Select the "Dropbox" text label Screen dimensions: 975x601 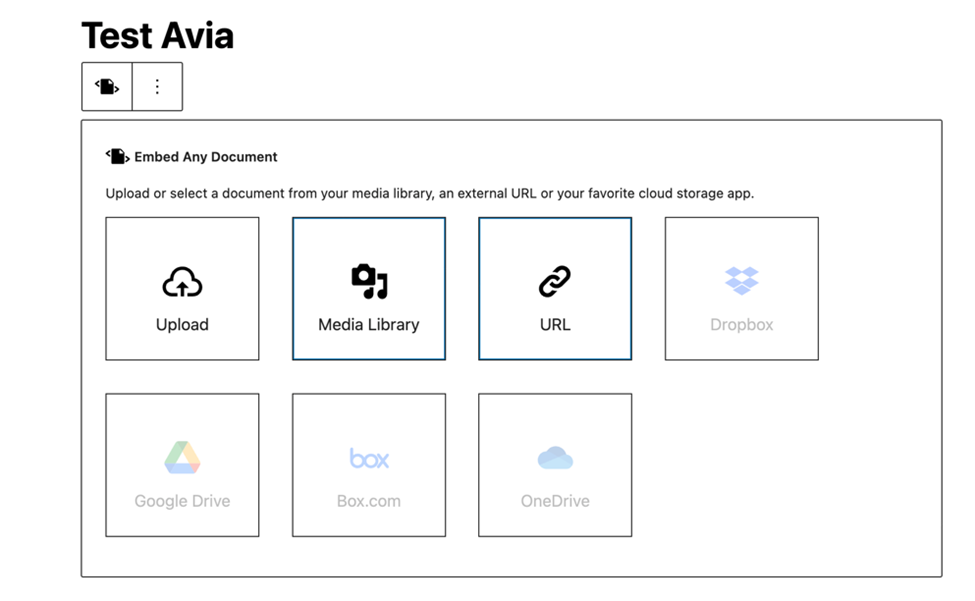click(x=741, y=325)
